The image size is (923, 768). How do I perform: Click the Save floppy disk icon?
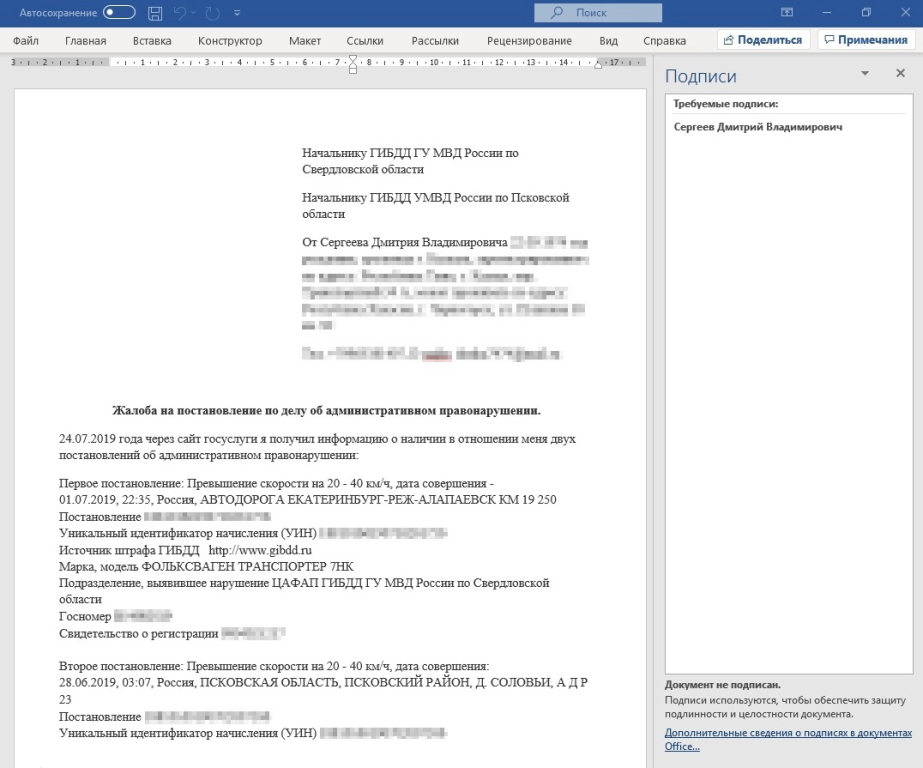click(155, 13)
